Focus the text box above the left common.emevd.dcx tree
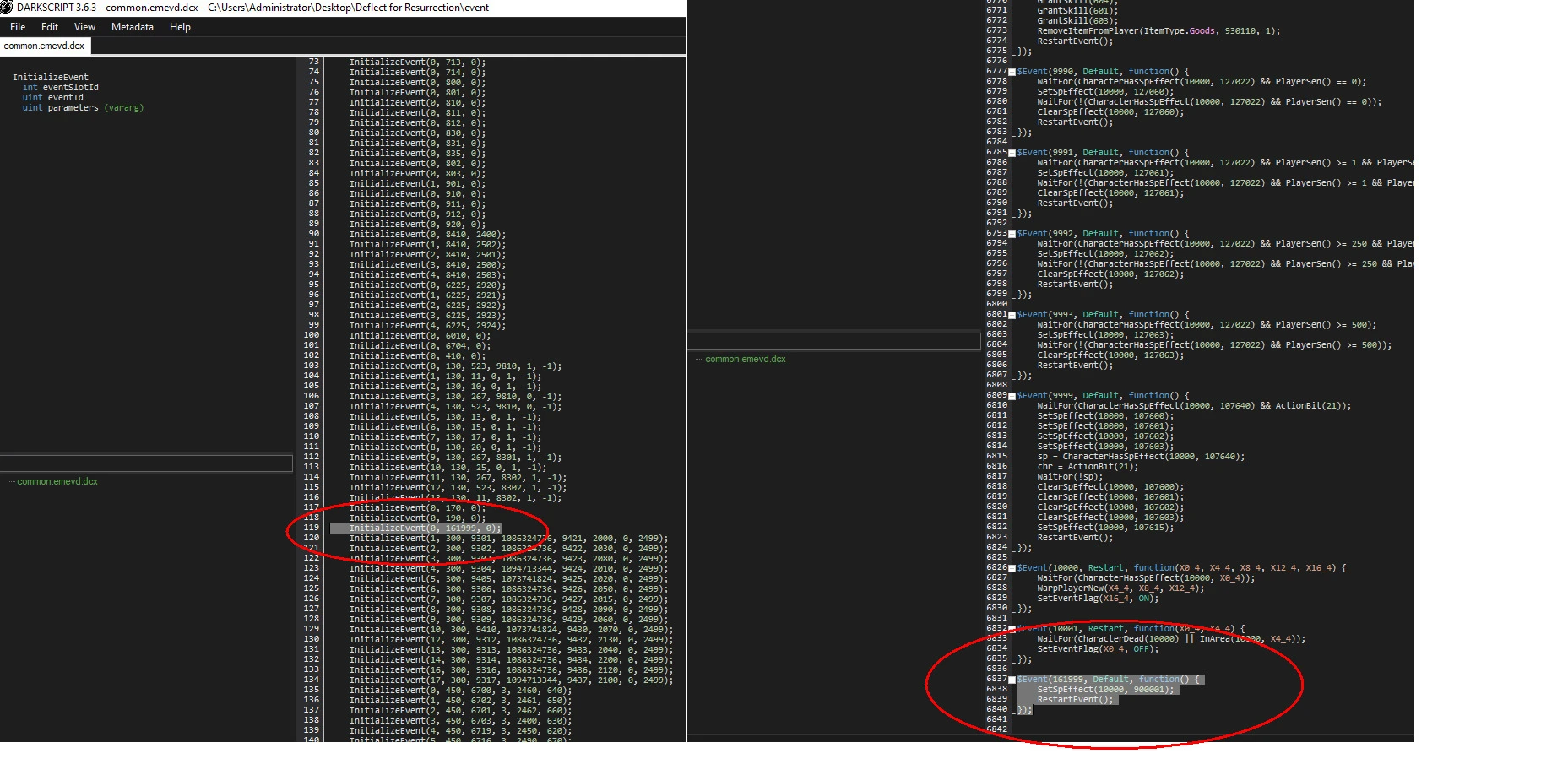Screen dimensions: 1568x775 pos(146,463)
